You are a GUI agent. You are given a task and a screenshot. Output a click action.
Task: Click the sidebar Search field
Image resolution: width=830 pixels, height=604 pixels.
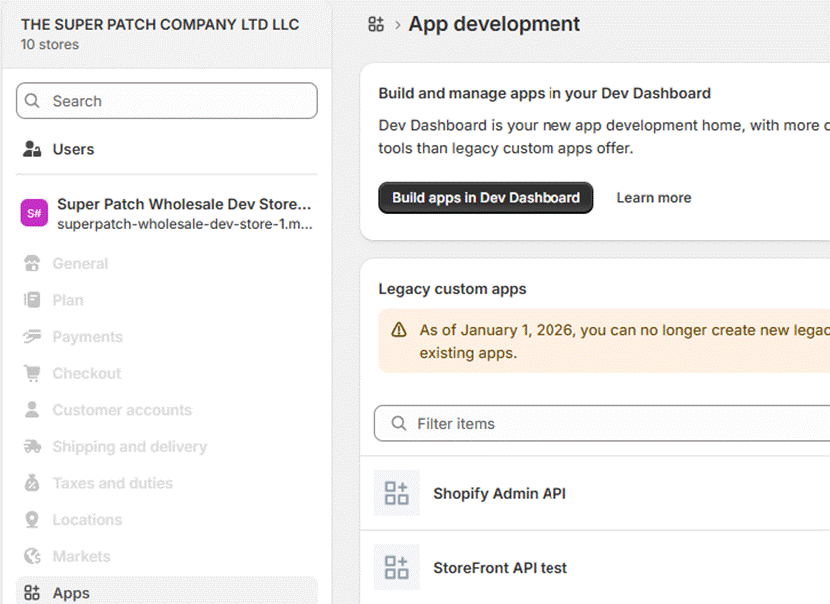[x=167, y=101]
